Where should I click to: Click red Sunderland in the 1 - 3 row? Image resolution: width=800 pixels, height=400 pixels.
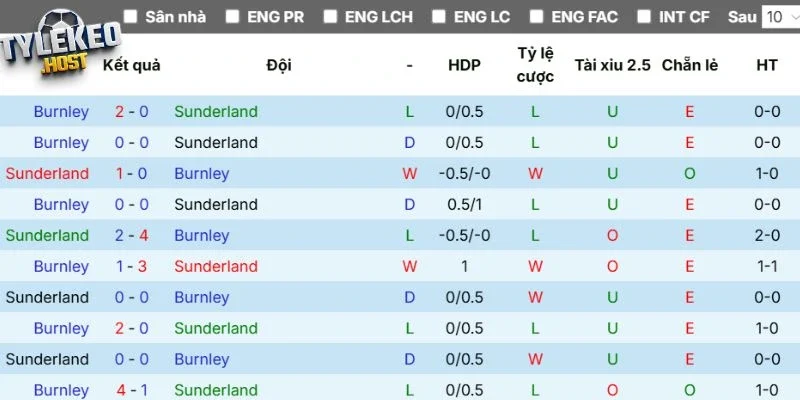click(x=216, y=267)
